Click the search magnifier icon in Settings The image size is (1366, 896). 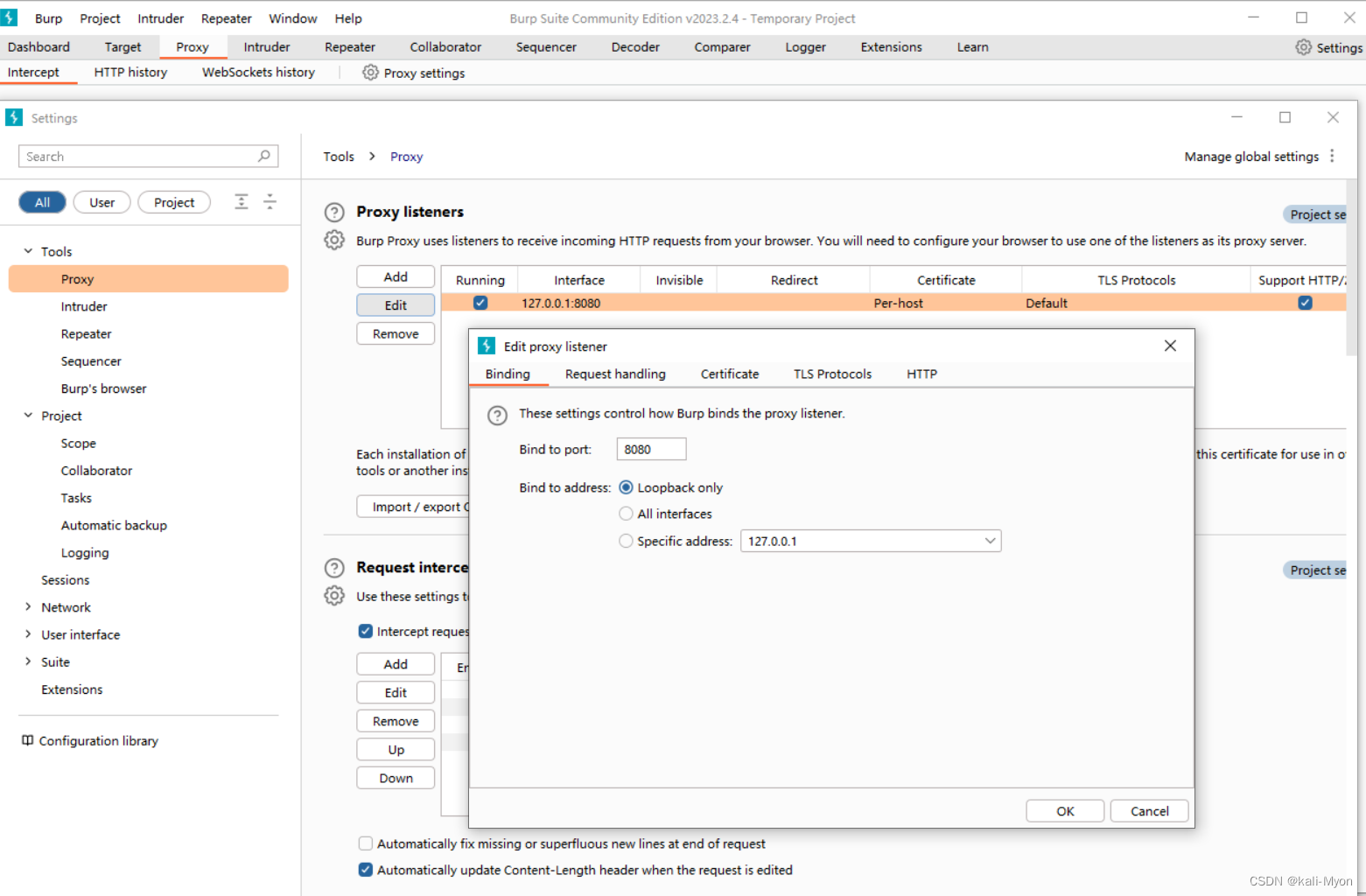264,156
